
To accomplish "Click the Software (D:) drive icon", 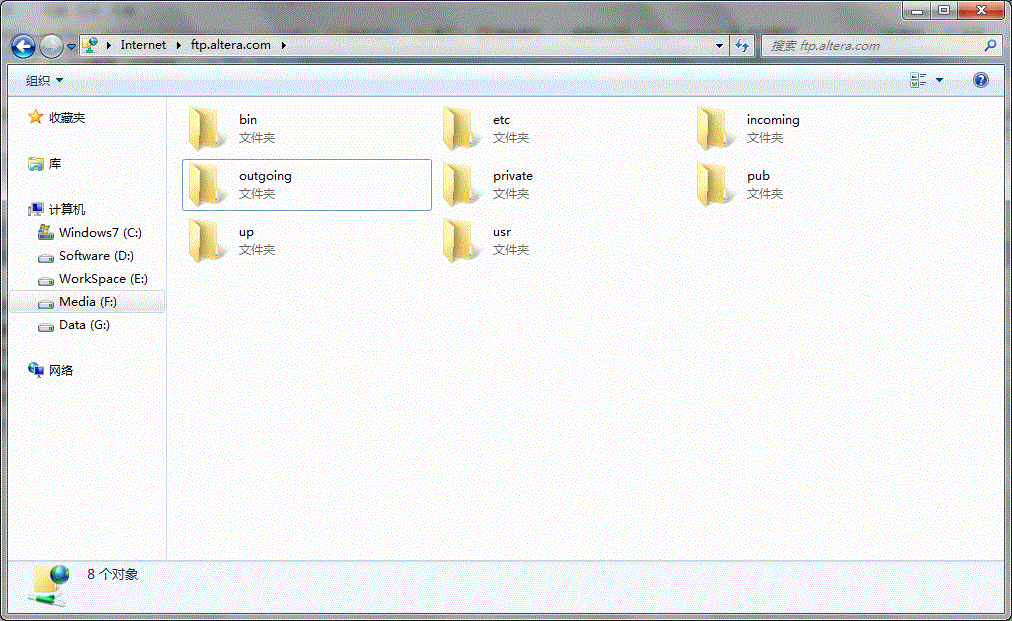I will coord(46,258).
